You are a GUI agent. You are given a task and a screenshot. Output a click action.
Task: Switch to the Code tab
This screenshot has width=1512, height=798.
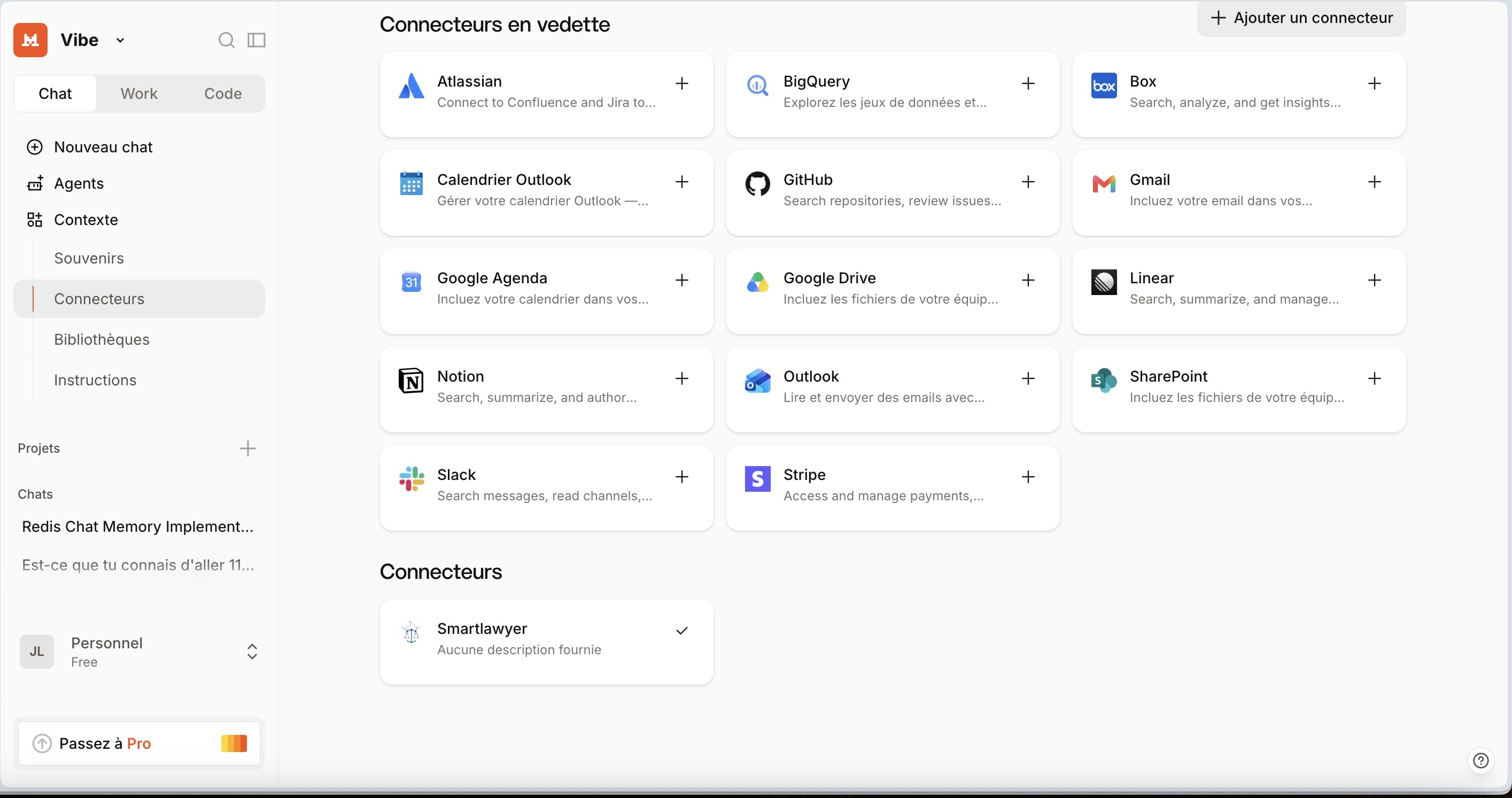pos(223,94)
